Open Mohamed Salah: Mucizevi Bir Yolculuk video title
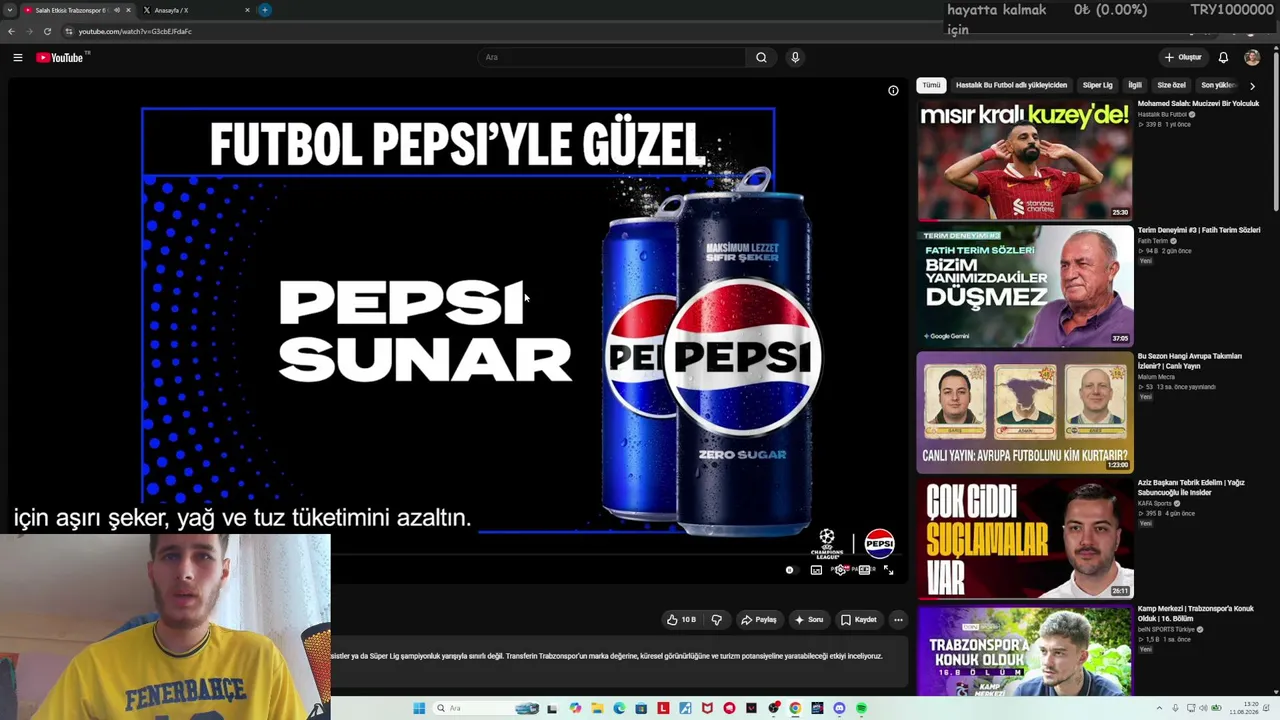Image resolution: width=1280 pixels, height=720 pixels. click(1198, 104)
